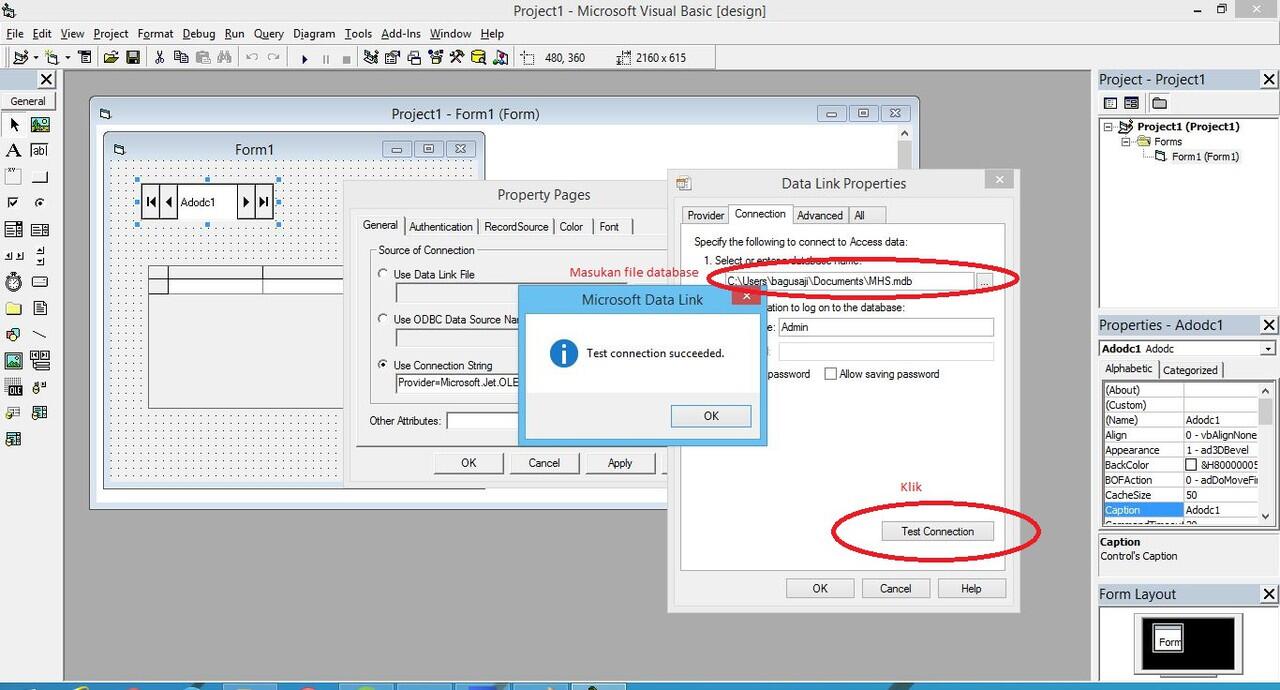The height and width of the screenshot is (690, 1280).
Task: Click Cancel in the Data Link Properties dialog
Action: [x=896, y=588]
